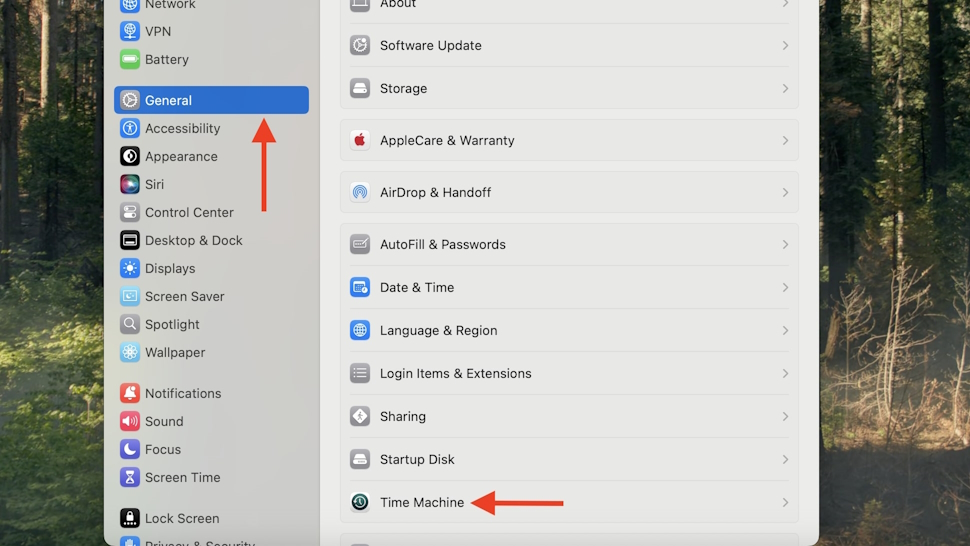Open the Screen Saver icon
Screen dimensions: 970x546
(x=130, y=296)
